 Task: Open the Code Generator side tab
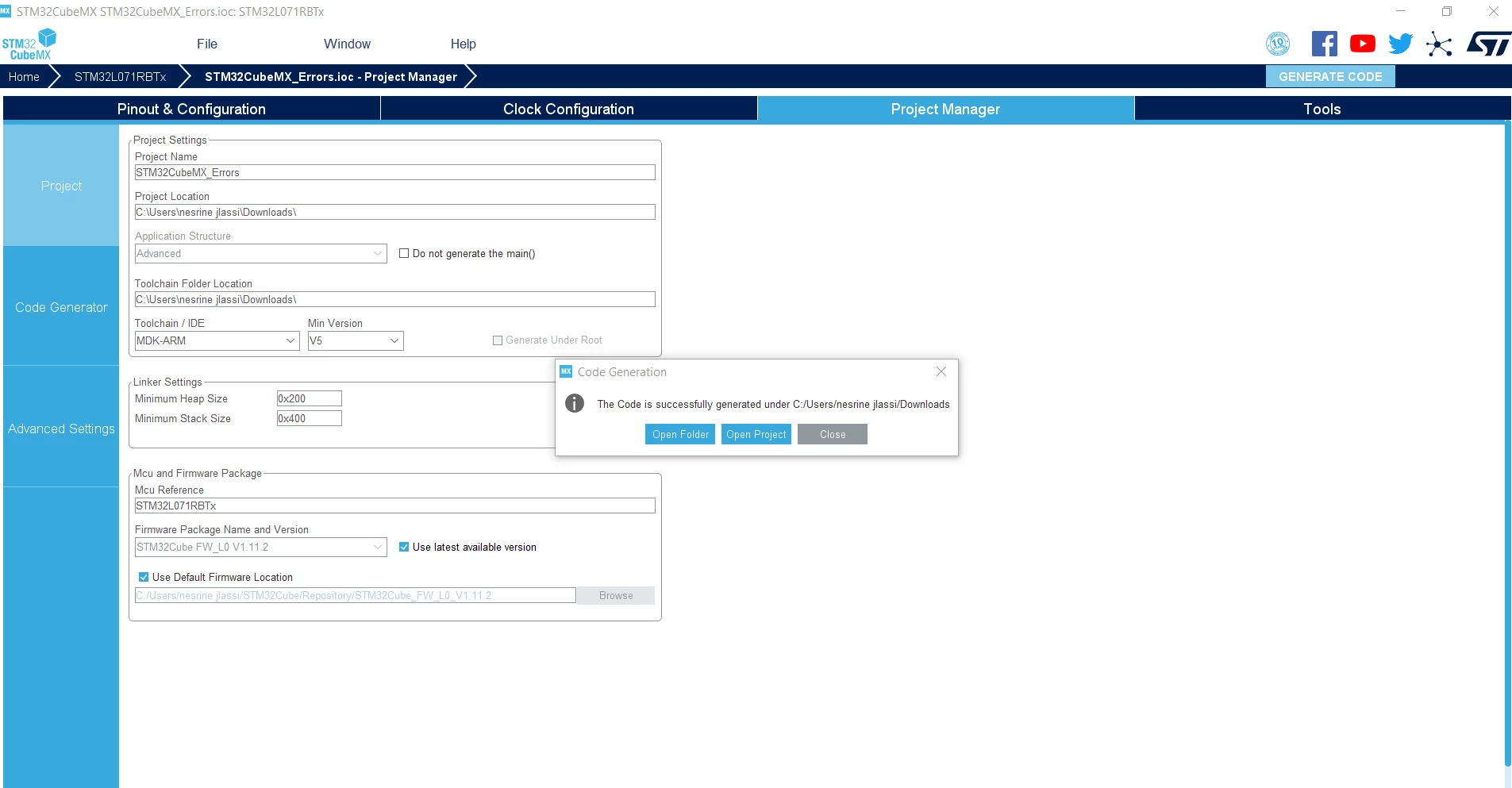(x=61, y=307)
